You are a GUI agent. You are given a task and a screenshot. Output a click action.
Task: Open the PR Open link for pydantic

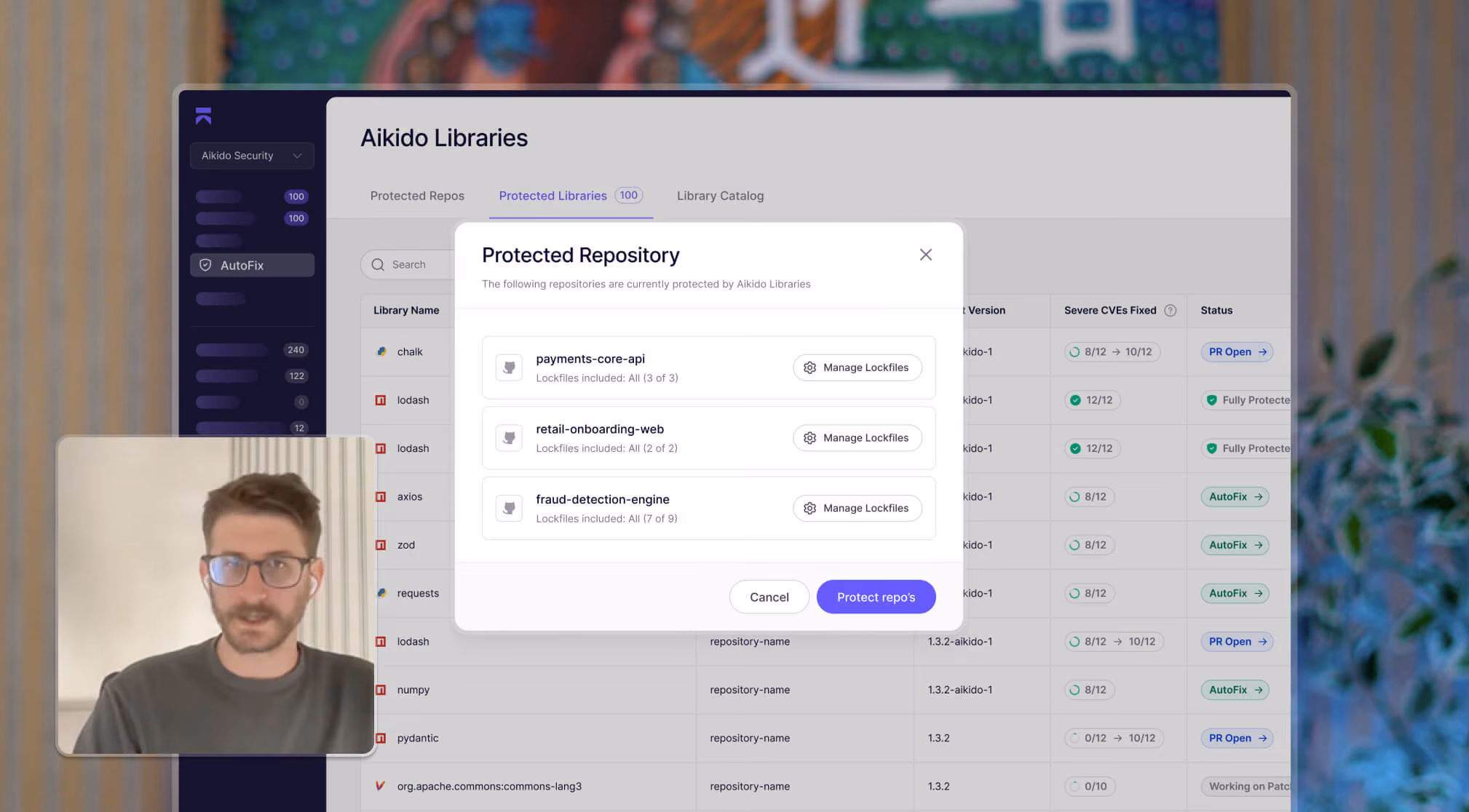click(1238, 738)
